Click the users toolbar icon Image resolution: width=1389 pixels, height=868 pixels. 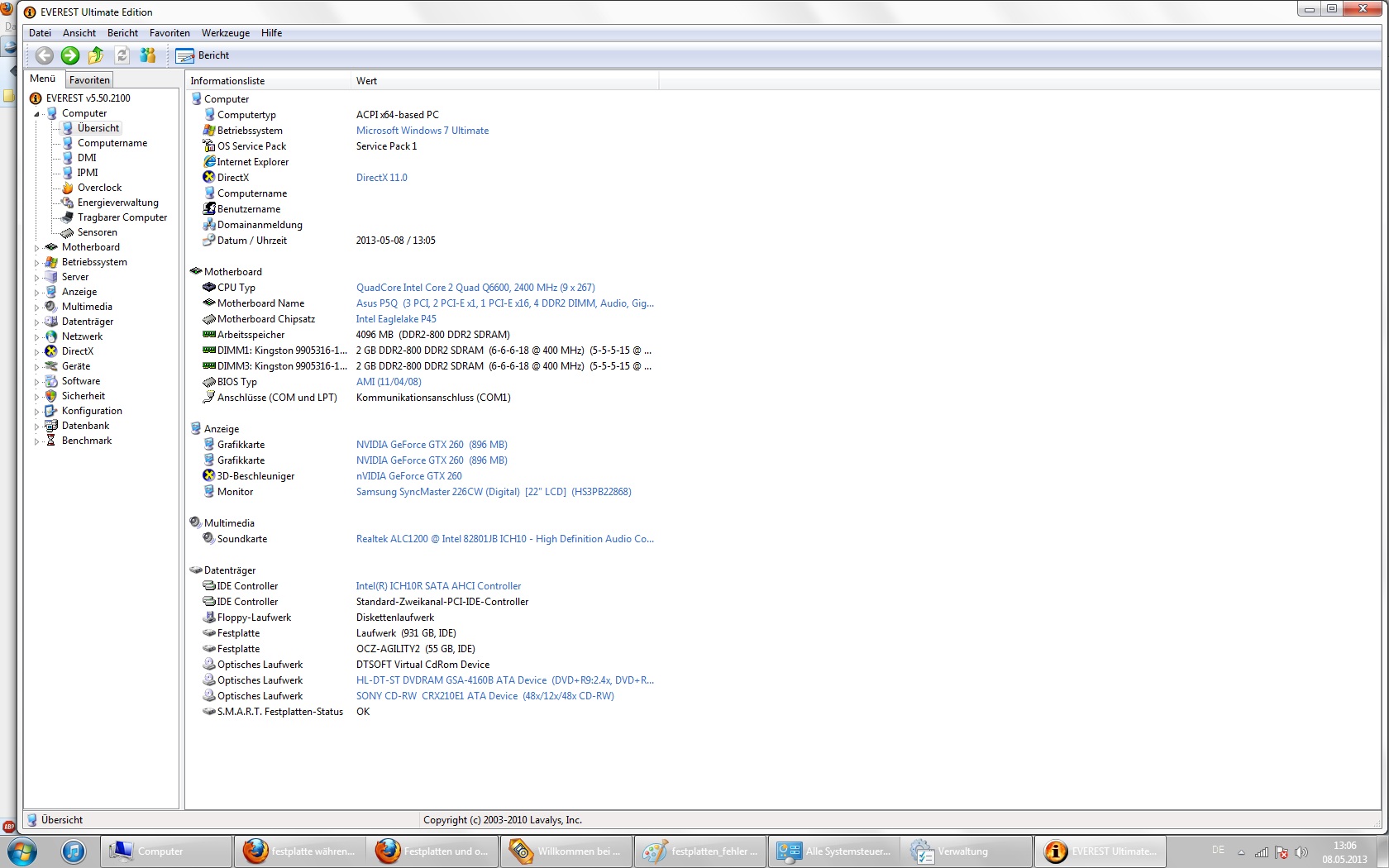[x=148, y=55]
